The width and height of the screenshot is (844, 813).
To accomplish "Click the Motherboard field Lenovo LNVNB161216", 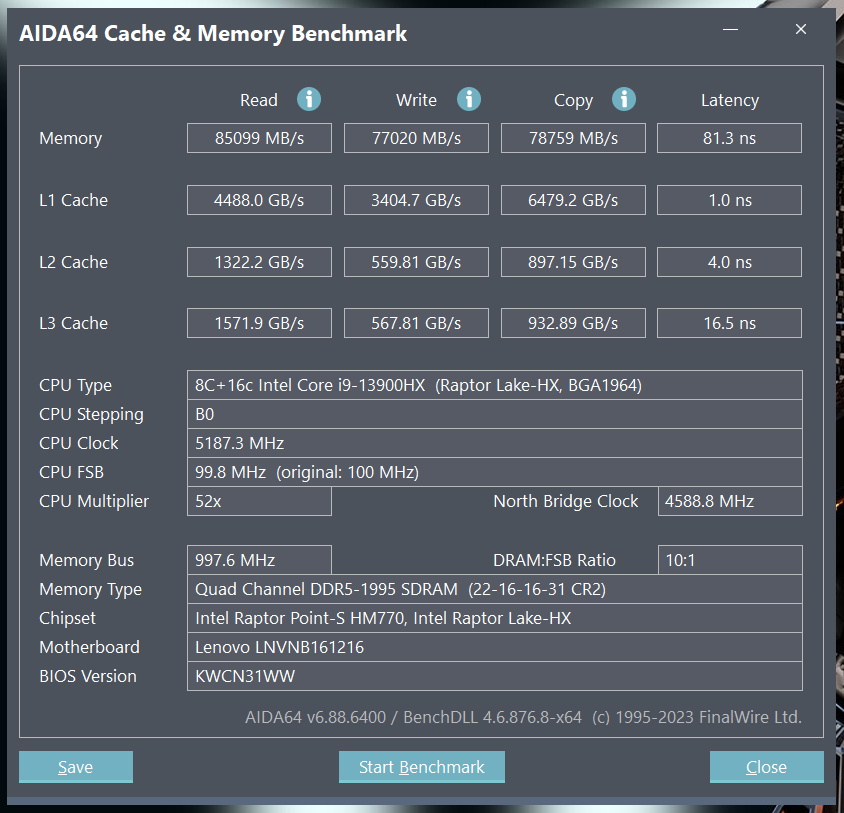I will click(495, 647).
